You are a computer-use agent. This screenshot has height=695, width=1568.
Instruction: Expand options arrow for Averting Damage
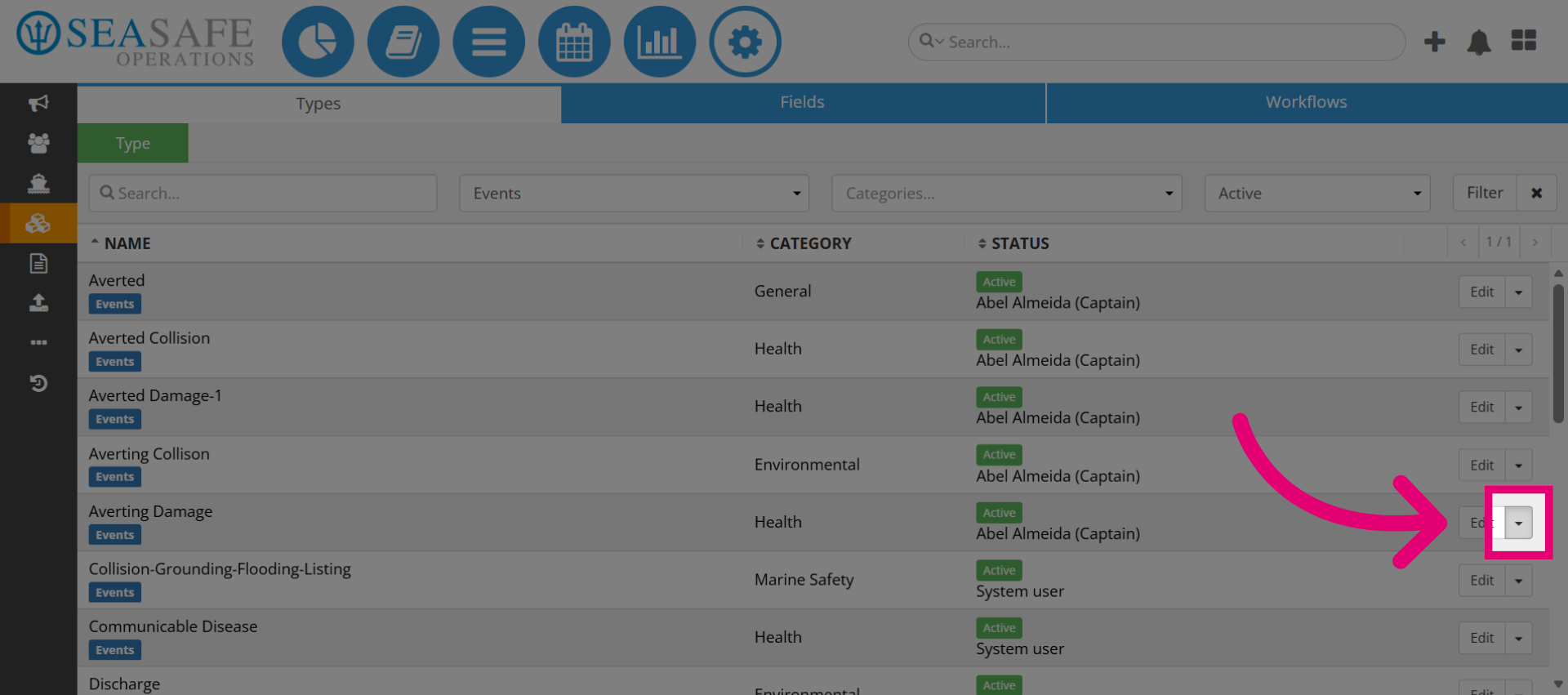[1518, 523]
